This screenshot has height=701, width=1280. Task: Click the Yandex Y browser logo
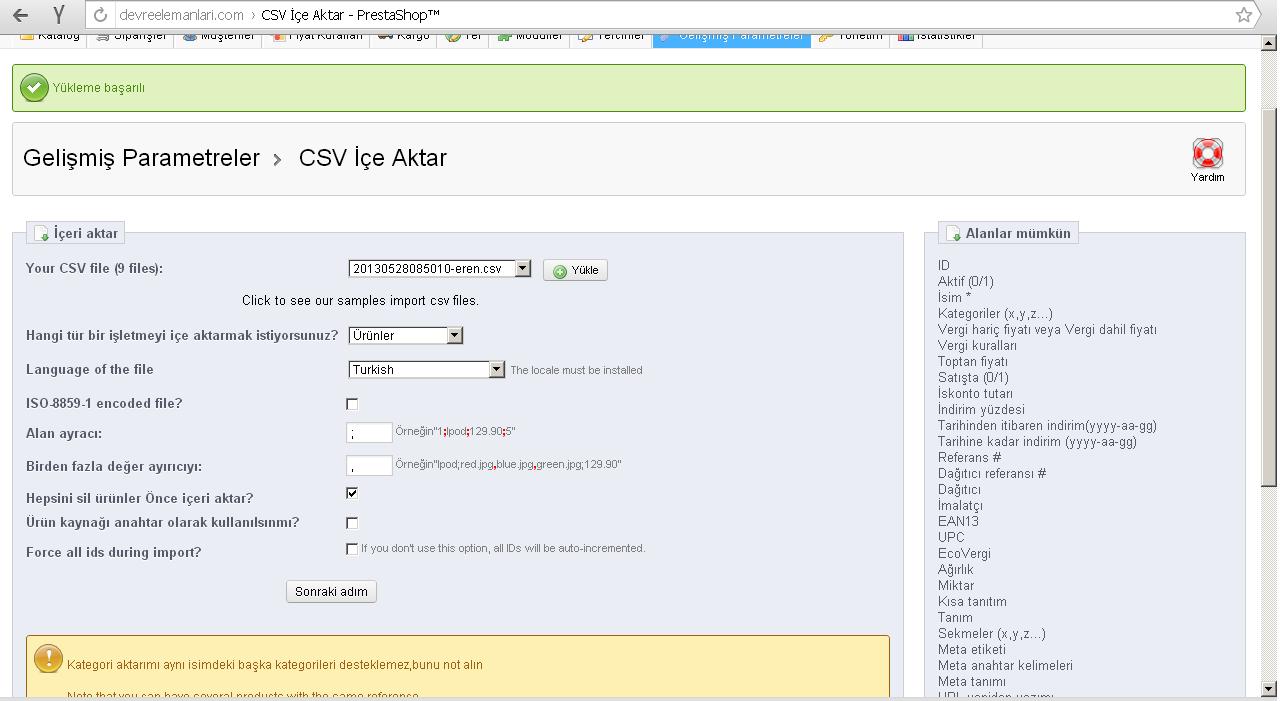[60, 15]
